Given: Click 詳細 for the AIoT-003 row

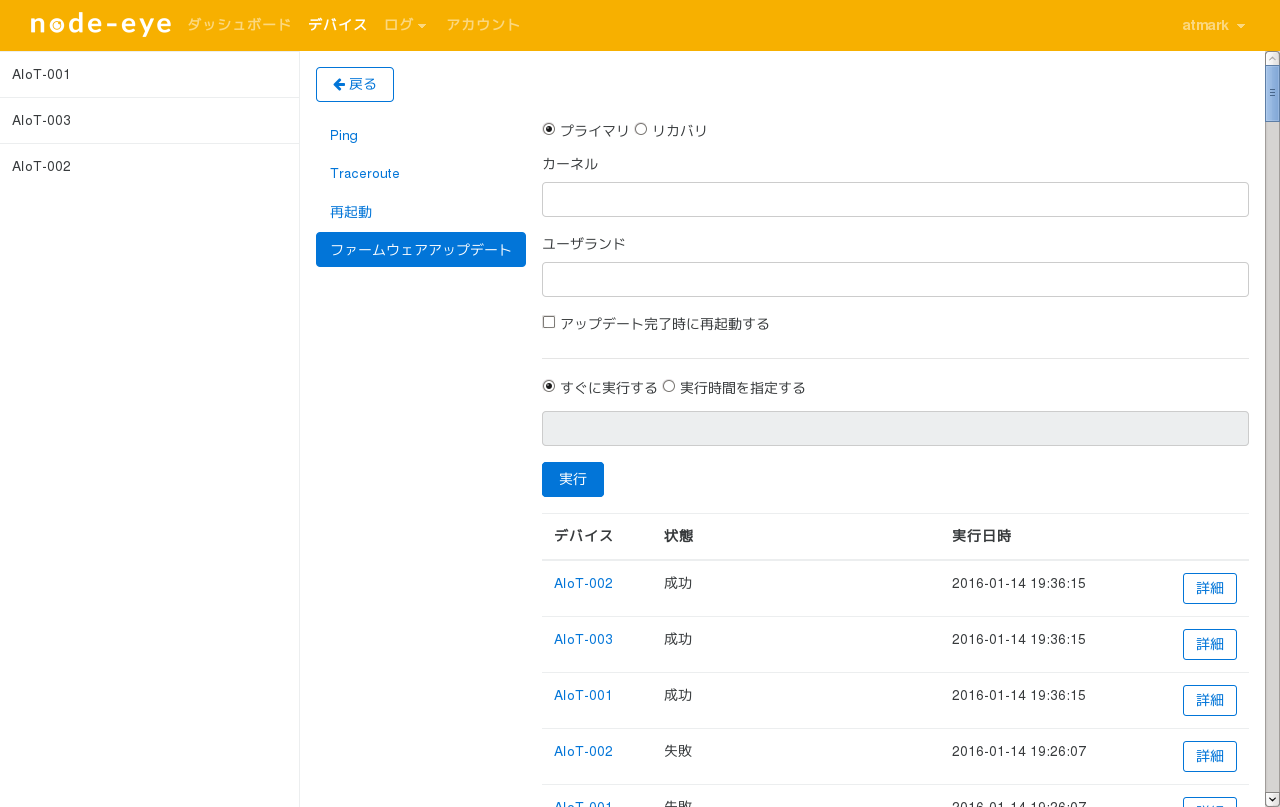Looking at the screenshot, I should (1210, 644).
